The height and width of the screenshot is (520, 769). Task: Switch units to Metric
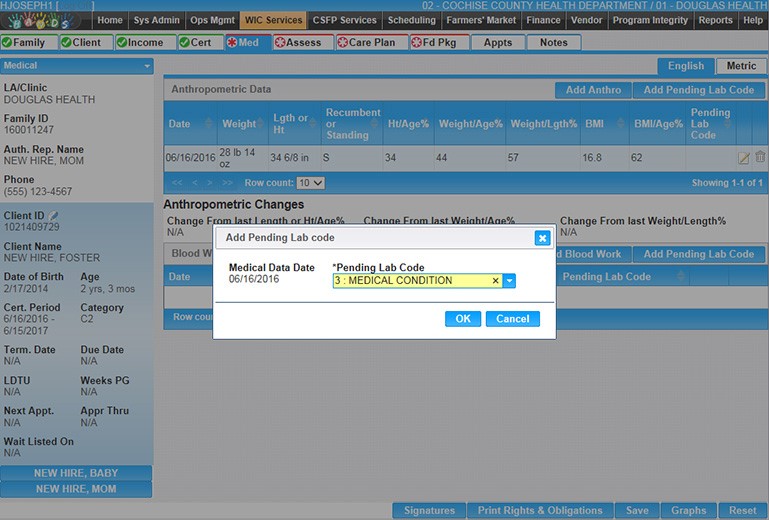coord(741,66)
